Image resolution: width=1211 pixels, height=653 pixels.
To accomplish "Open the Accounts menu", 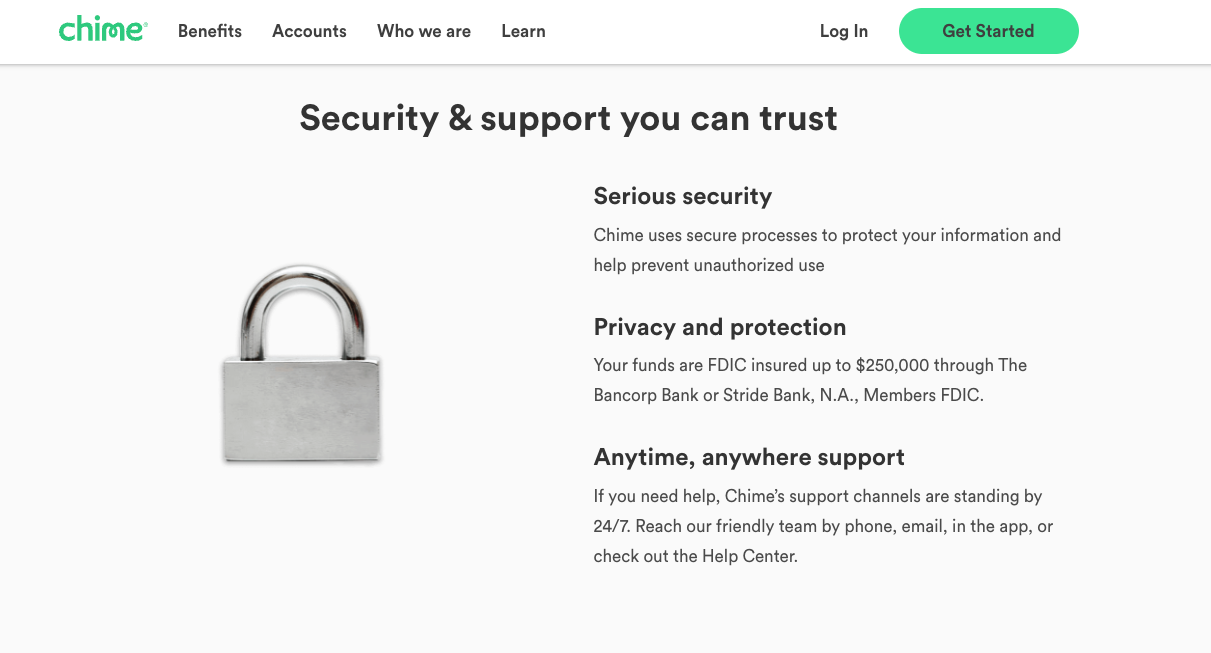I will 309,31.
